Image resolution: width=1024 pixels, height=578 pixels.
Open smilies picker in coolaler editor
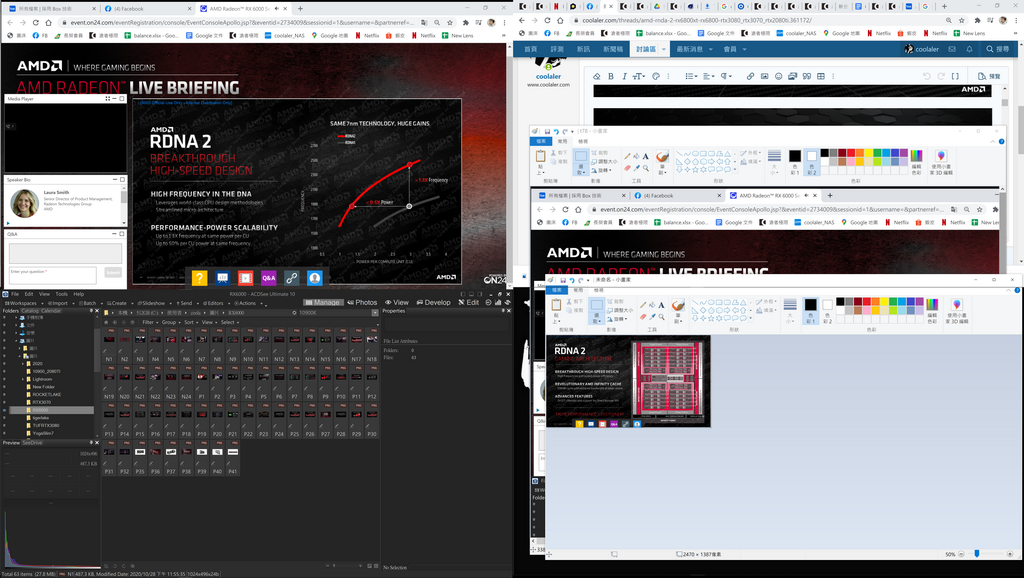(778, 76)
